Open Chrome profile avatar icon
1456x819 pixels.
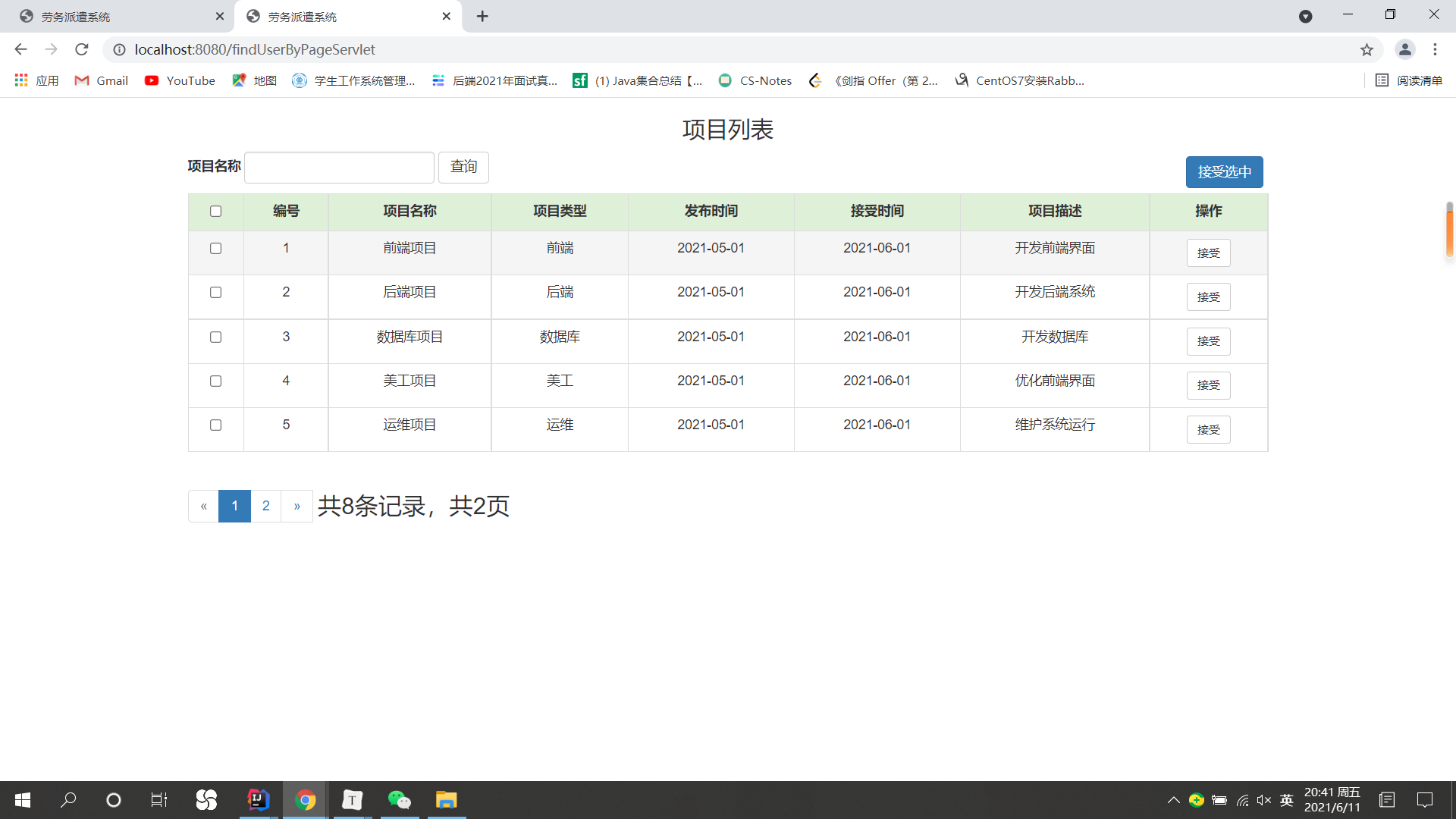tap(1404, 49)
